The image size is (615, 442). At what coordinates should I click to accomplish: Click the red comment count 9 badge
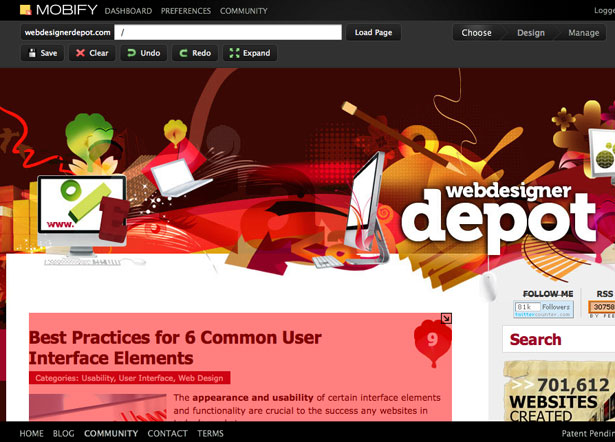433,343
